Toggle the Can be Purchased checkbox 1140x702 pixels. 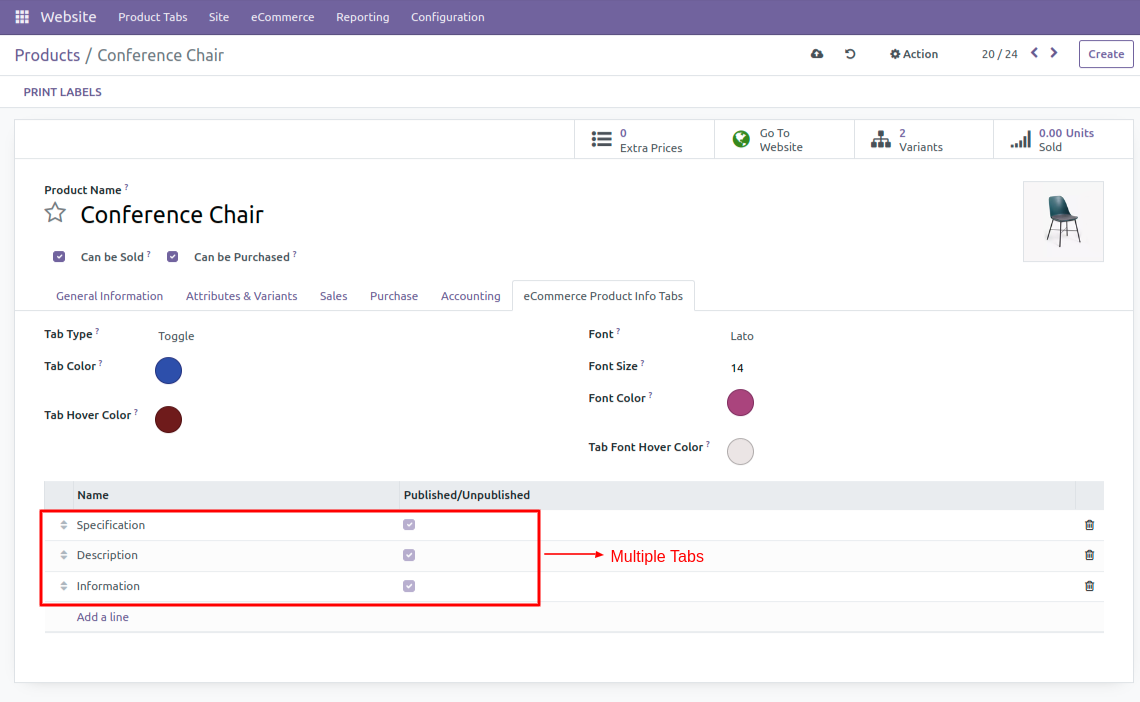click(172, 257)
